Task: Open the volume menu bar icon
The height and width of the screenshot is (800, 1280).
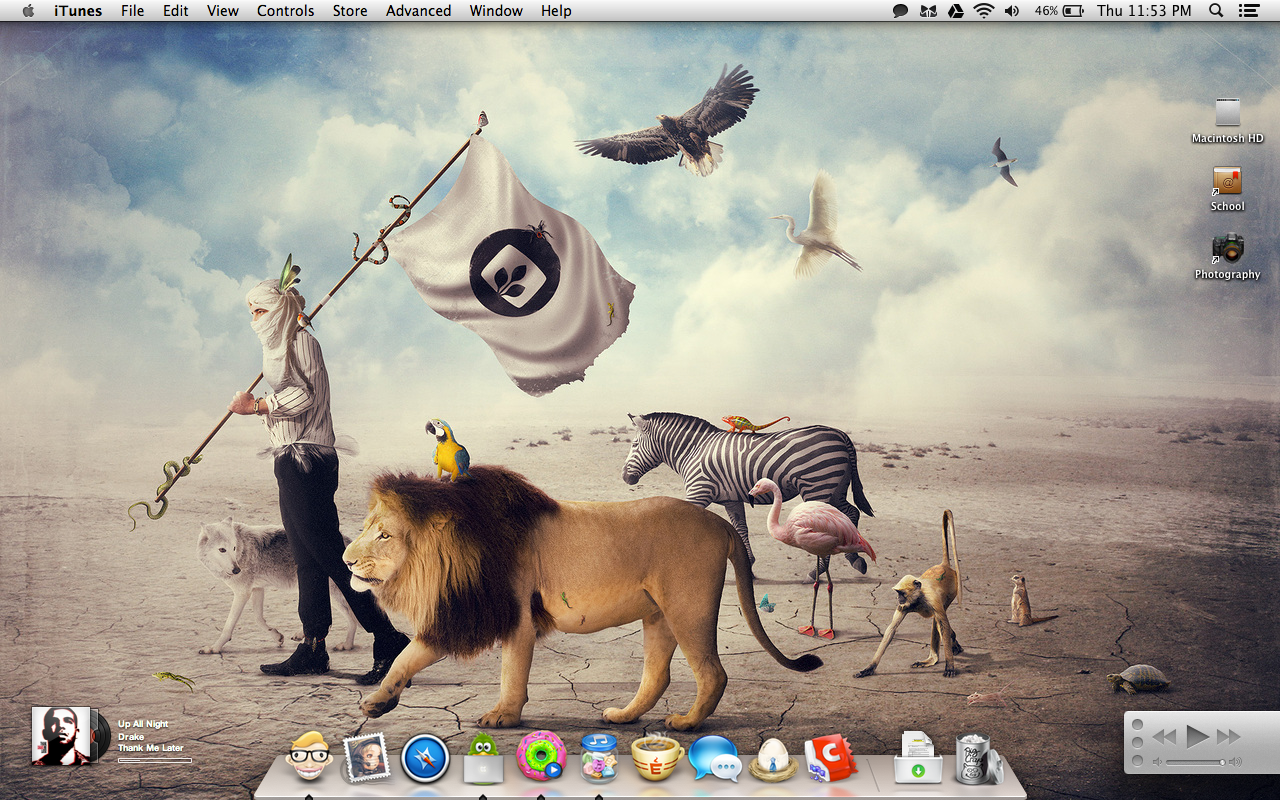Action: (1012, 11)
